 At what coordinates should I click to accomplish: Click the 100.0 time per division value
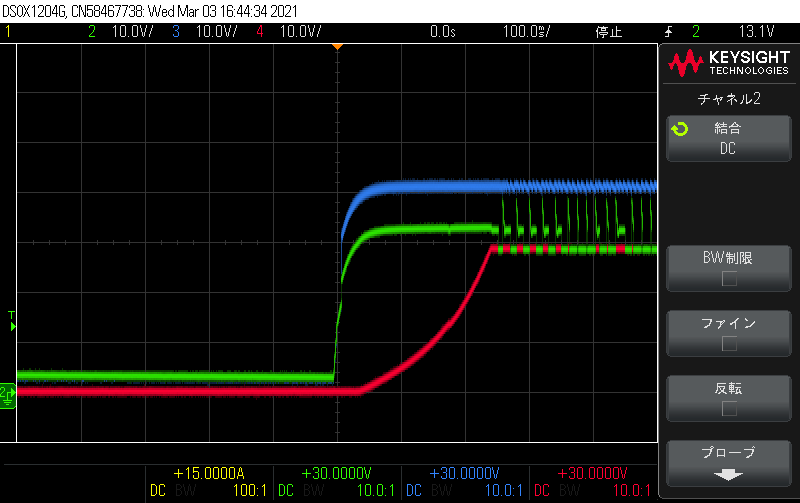tap(526, 32)
